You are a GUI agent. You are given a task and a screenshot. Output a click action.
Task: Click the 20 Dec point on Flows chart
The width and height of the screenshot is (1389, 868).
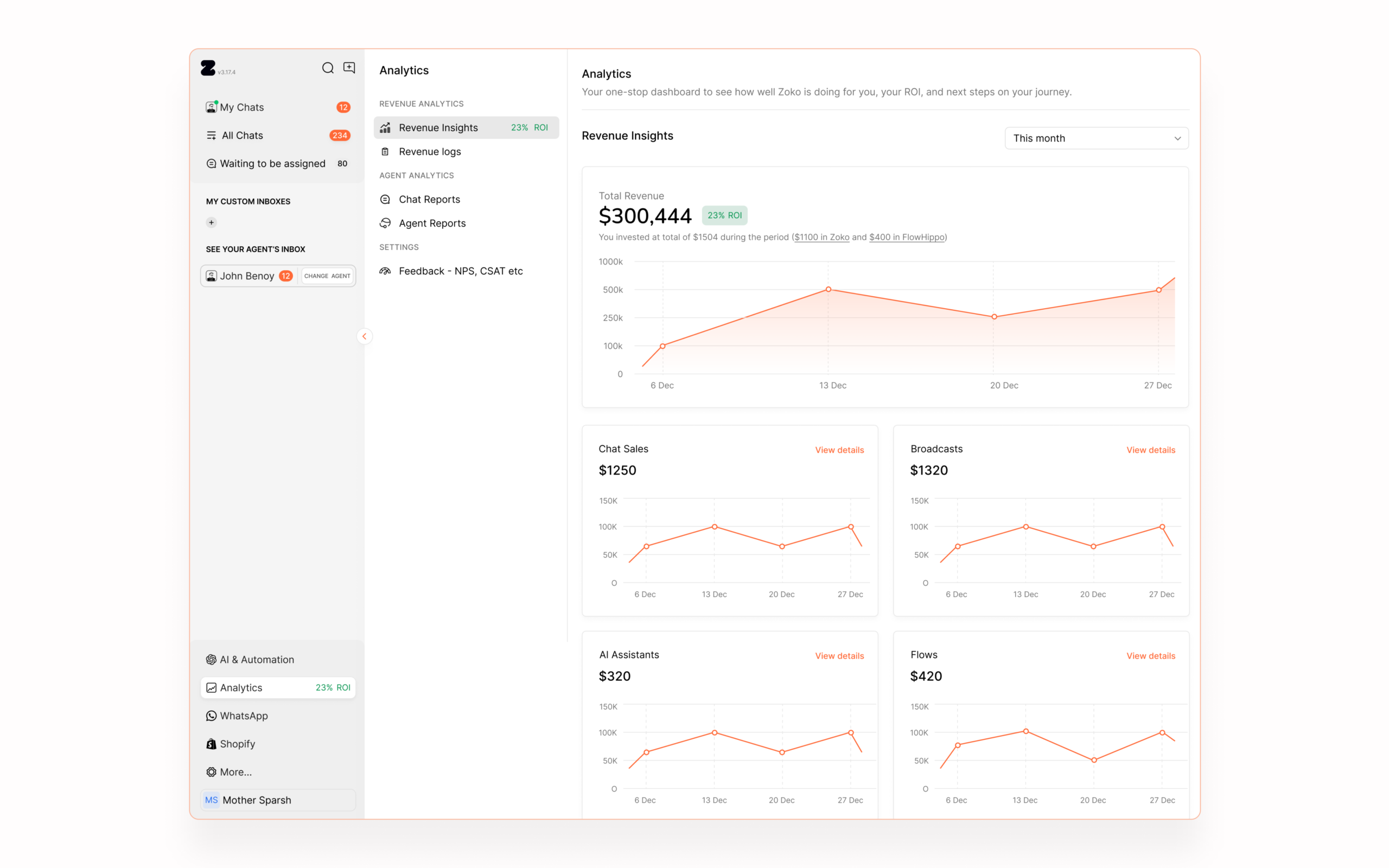click(x=1094, y=760)
